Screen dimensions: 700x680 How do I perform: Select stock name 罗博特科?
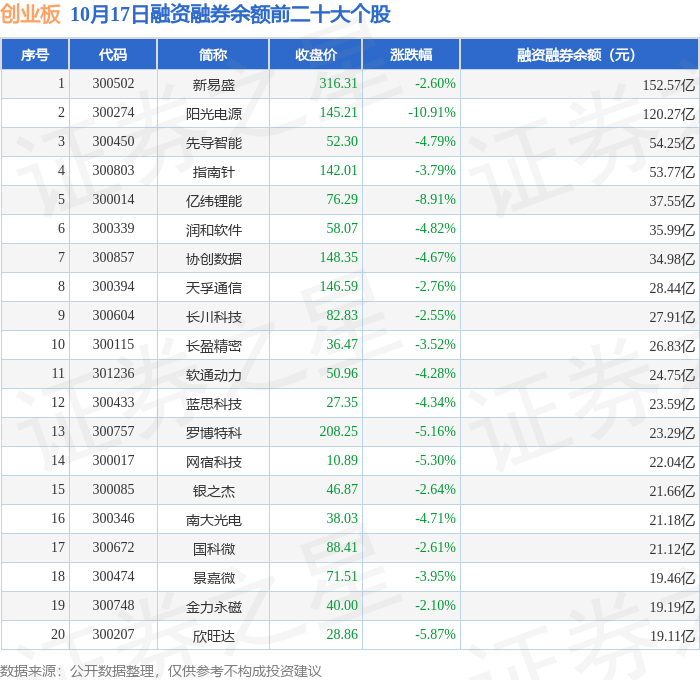point(213,433)
